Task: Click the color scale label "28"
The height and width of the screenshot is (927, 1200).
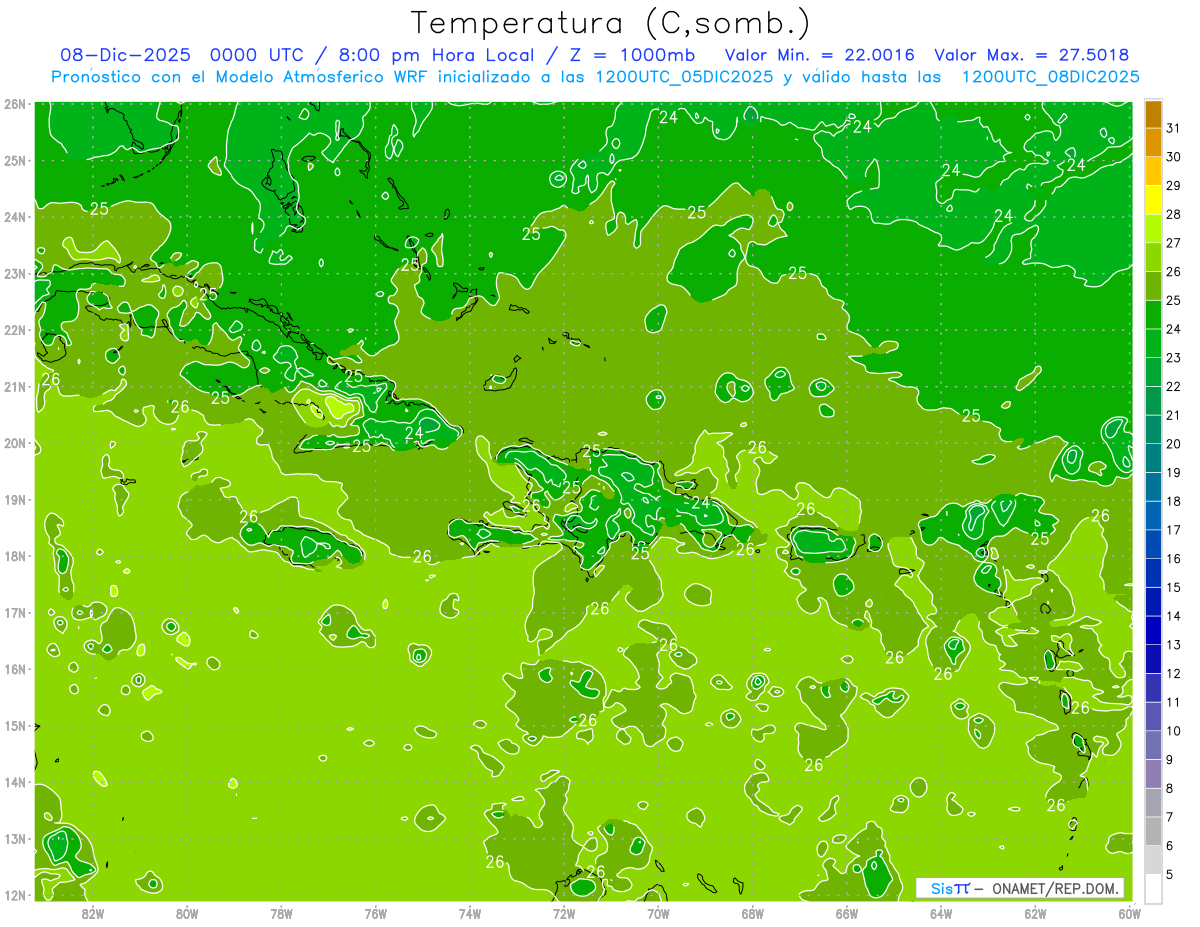Action: pos(1173,214)
